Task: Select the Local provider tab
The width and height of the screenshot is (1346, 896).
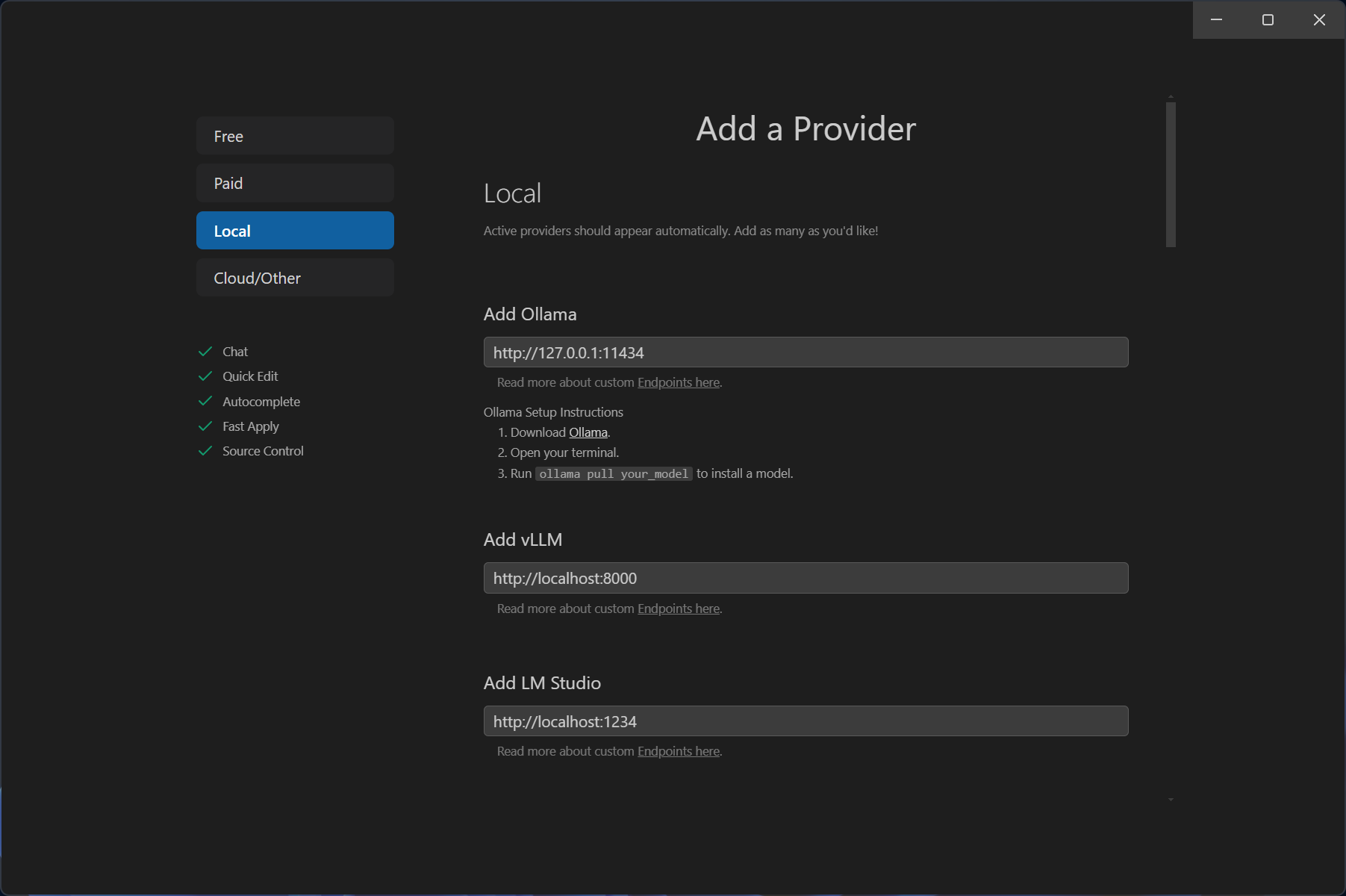Action: (295, 231)
